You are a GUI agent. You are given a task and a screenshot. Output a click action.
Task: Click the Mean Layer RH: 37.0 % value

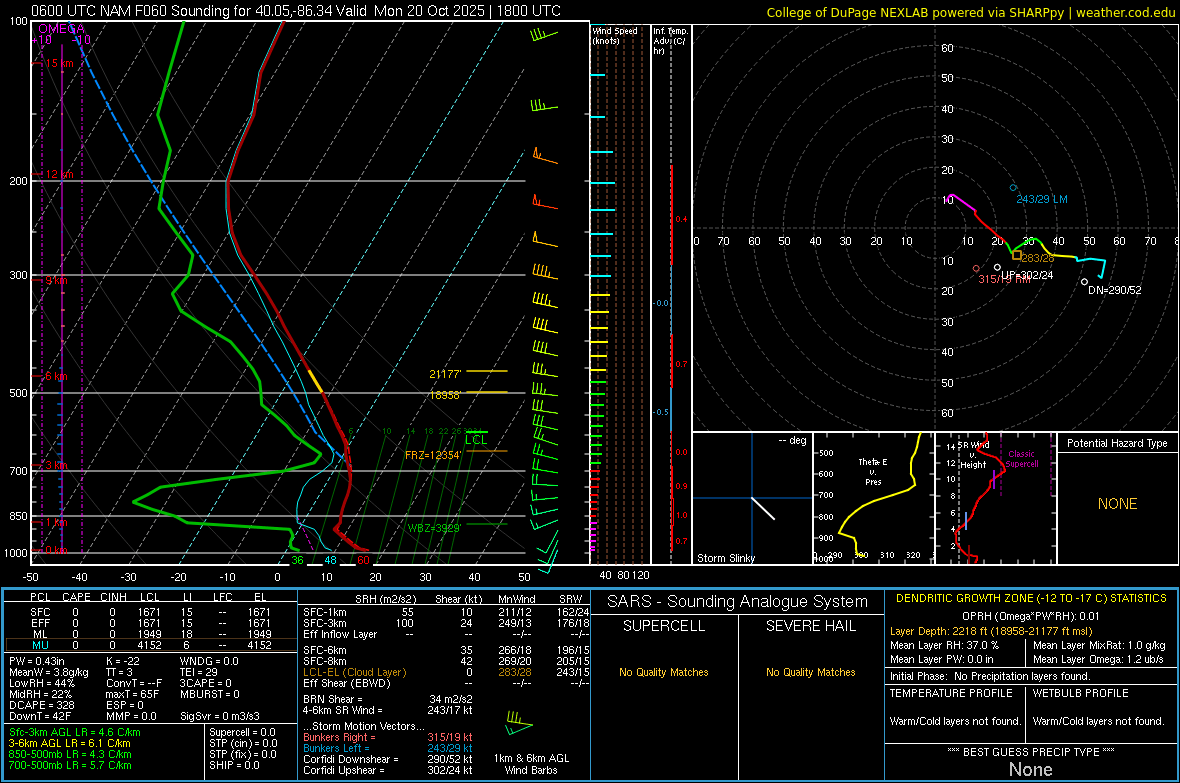pyautogui.click(x=944, y=645)
